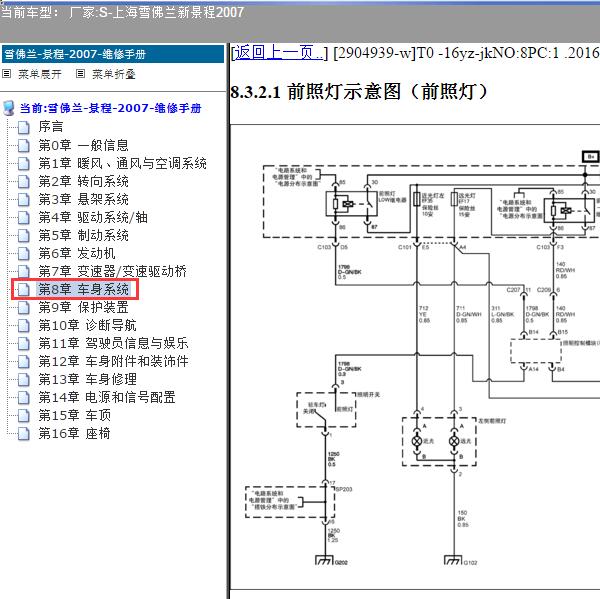
Task: Click the document code [2904939-w]T0 text
Action: coord(383,53)
